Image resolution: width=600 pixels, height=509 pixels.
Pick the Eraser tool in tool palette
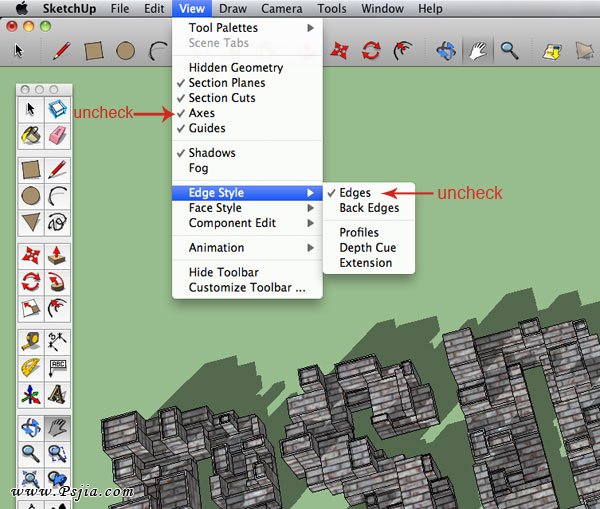point(56,133)
